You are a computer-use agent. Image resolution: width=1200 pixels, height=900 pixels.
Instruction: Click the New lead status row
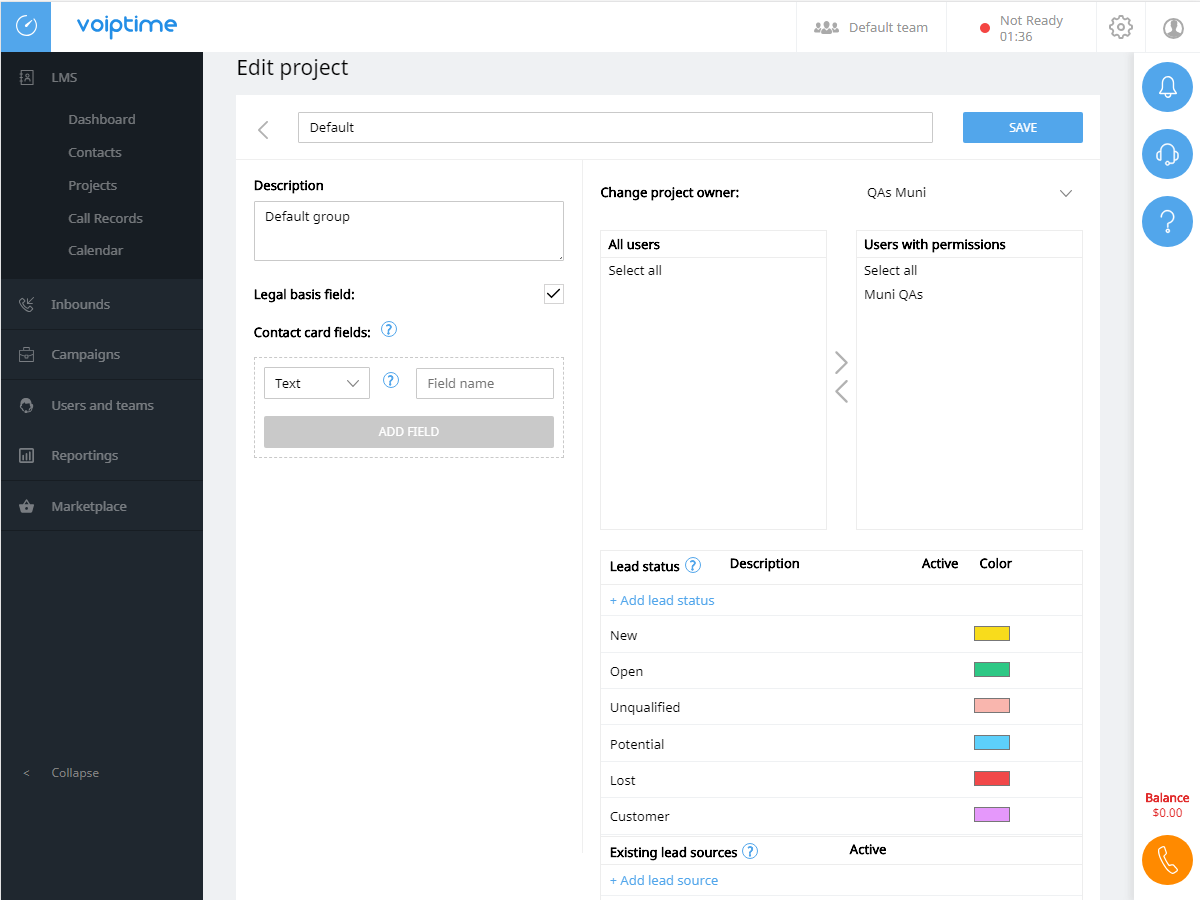pos(841,634)
